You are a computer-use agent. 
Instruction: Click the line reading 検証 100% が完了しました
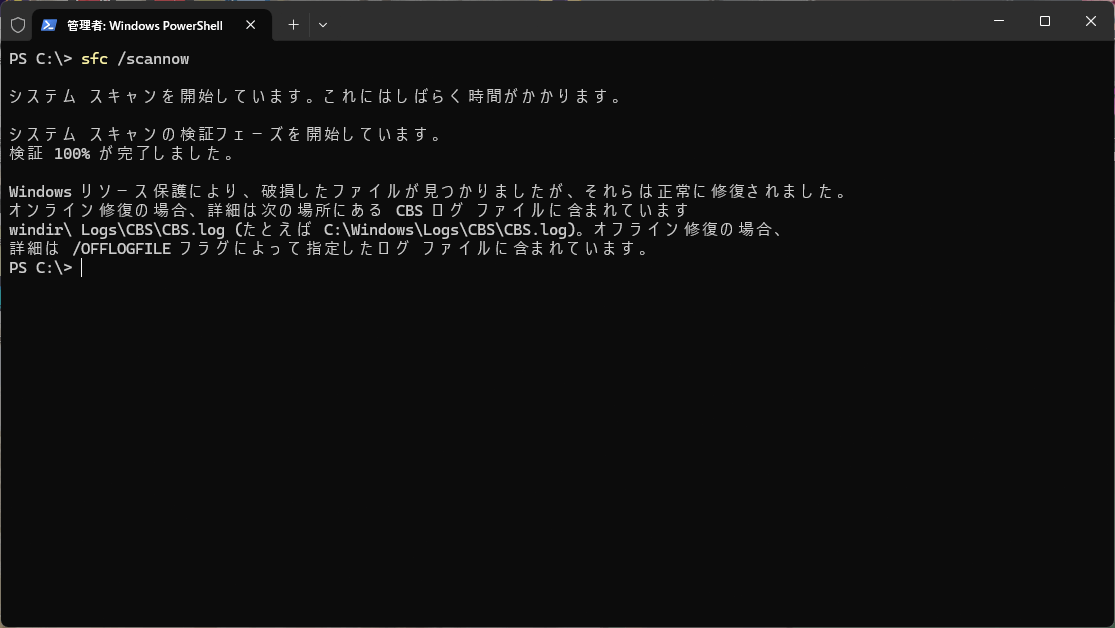coord(122,154)
